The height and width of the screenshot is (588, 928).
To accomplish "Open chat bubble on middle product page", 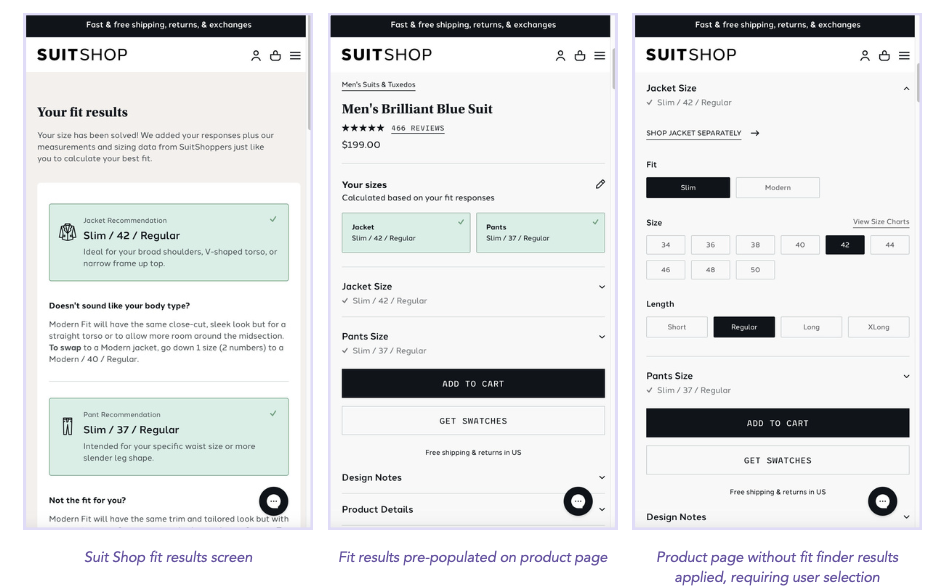I will [x=578, y=501].
